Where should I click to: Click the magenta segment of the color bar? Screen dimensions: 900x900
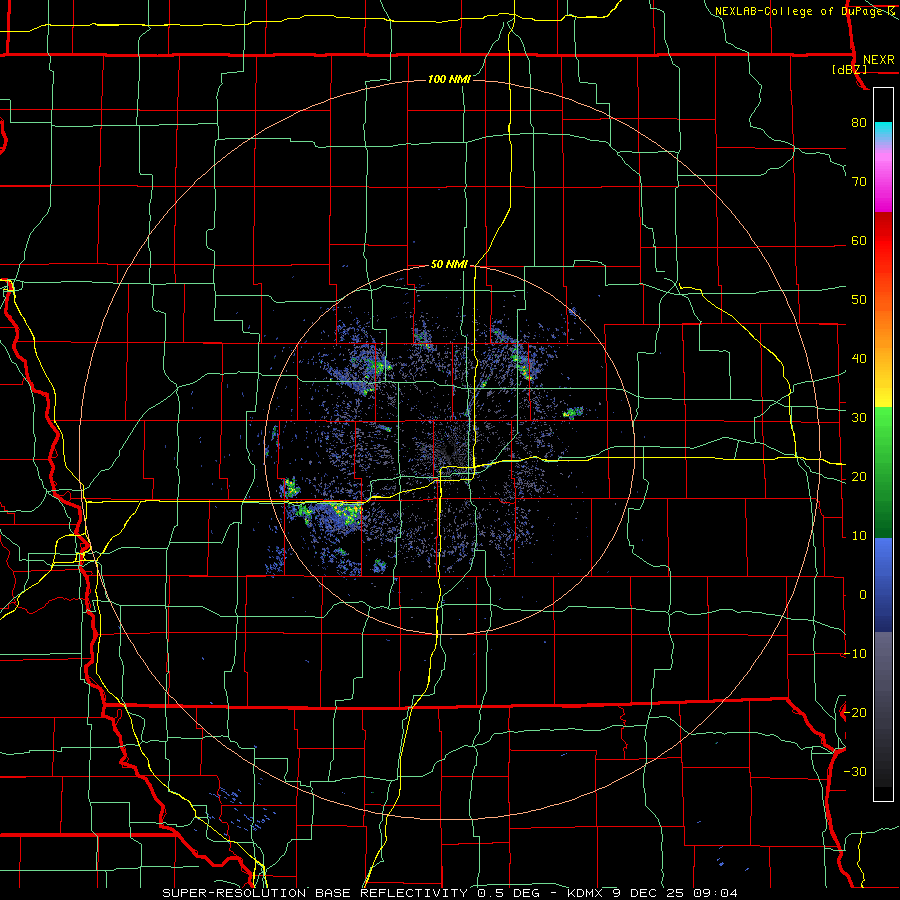pyautogui.click(x=883, y=181)
